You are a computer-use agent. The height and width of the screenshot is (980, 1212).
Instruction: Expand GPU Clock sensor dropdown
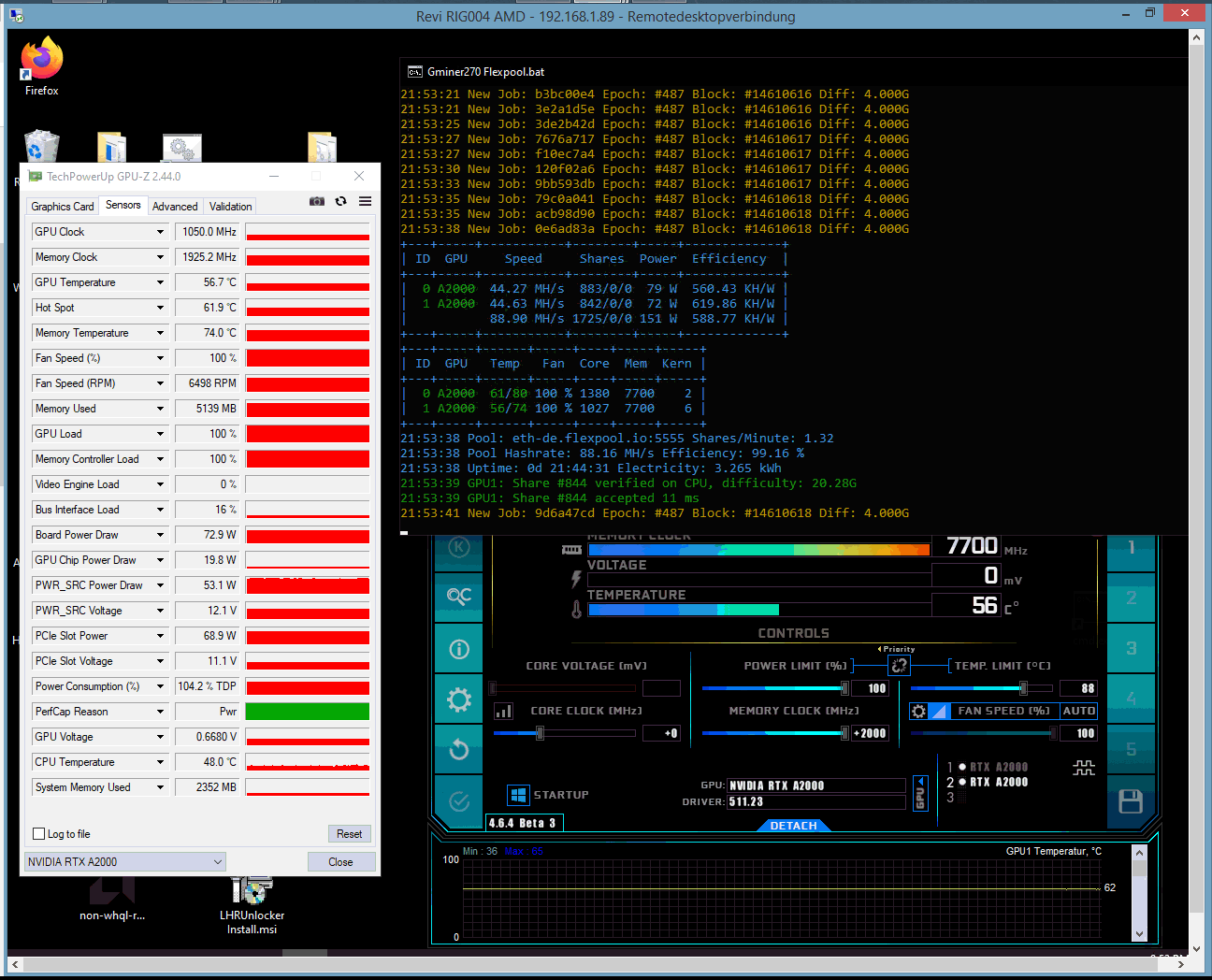[x=160, y=232]
